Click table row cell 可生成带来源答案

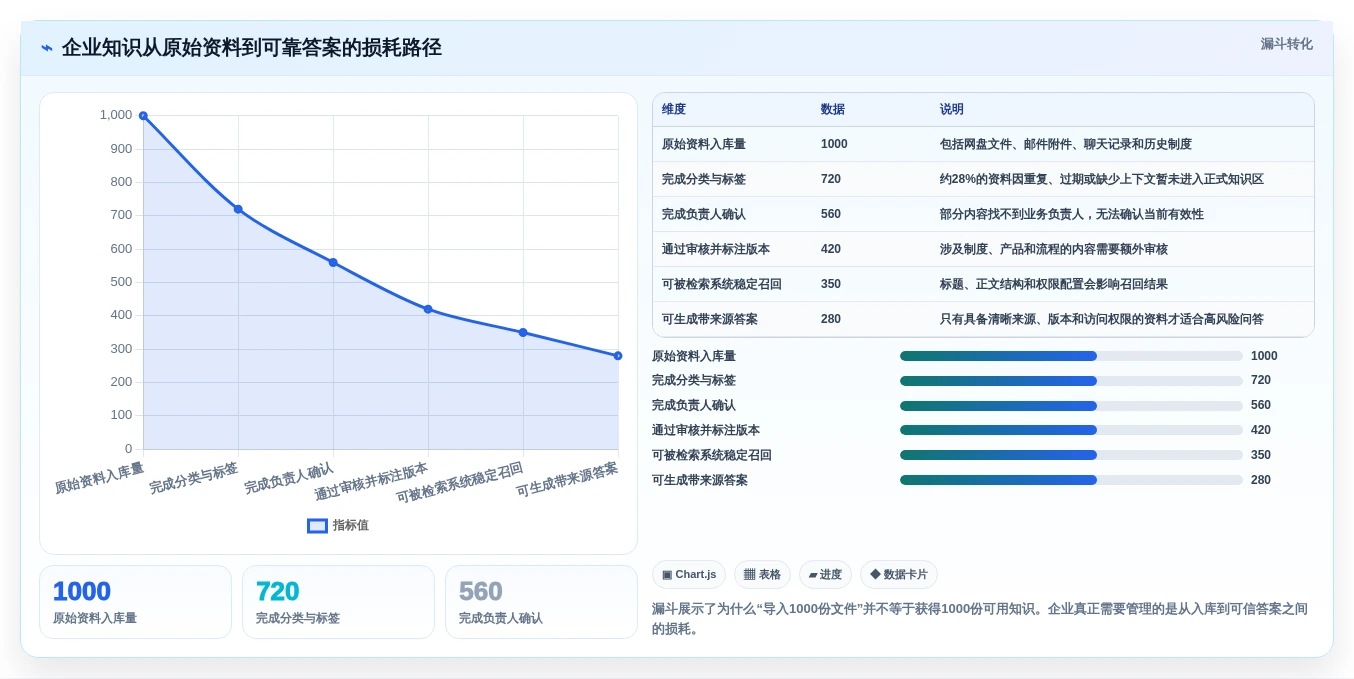[x=710, y=319]
